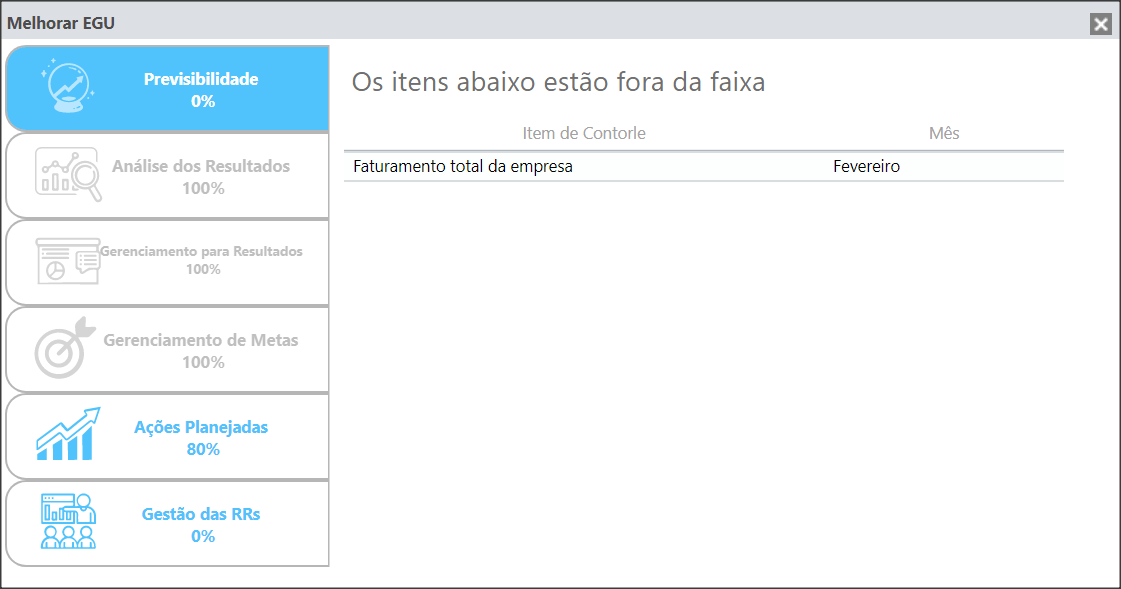Image resolution: width=1121 pixels, height=589 pixels.
Task: Click the crystal ball Previsibilidade icon
Action: (x=68, y=87)
